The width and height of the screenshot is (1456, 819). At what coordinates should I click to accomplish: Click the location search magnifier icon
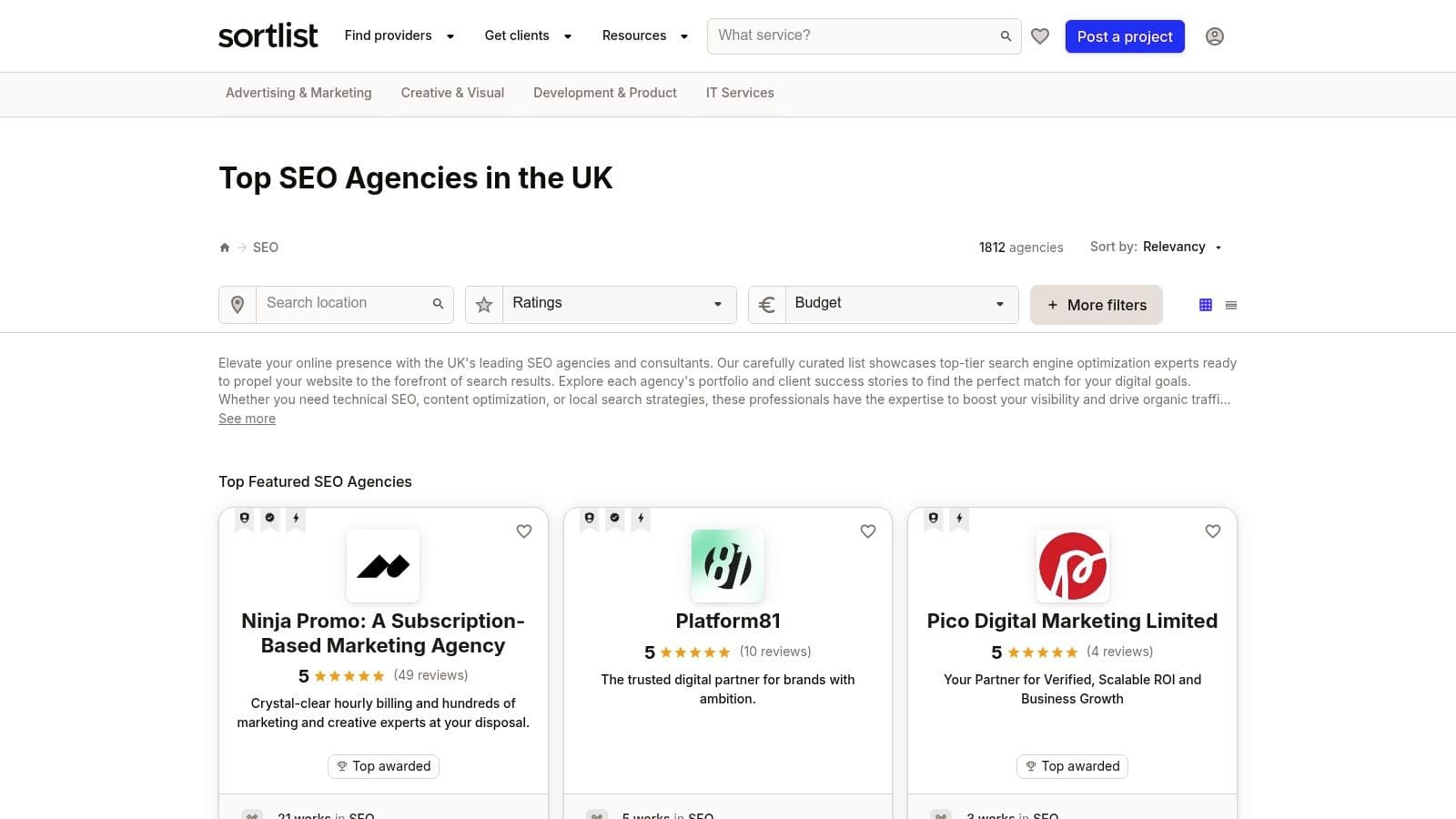tap(438, 304)
